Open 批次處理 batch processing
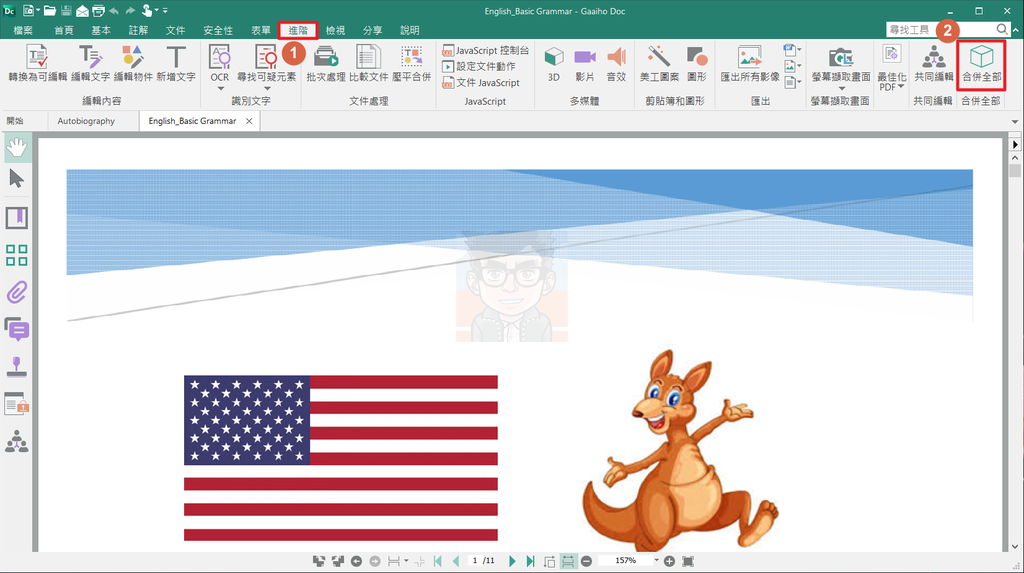 click(x=326, y=63)
